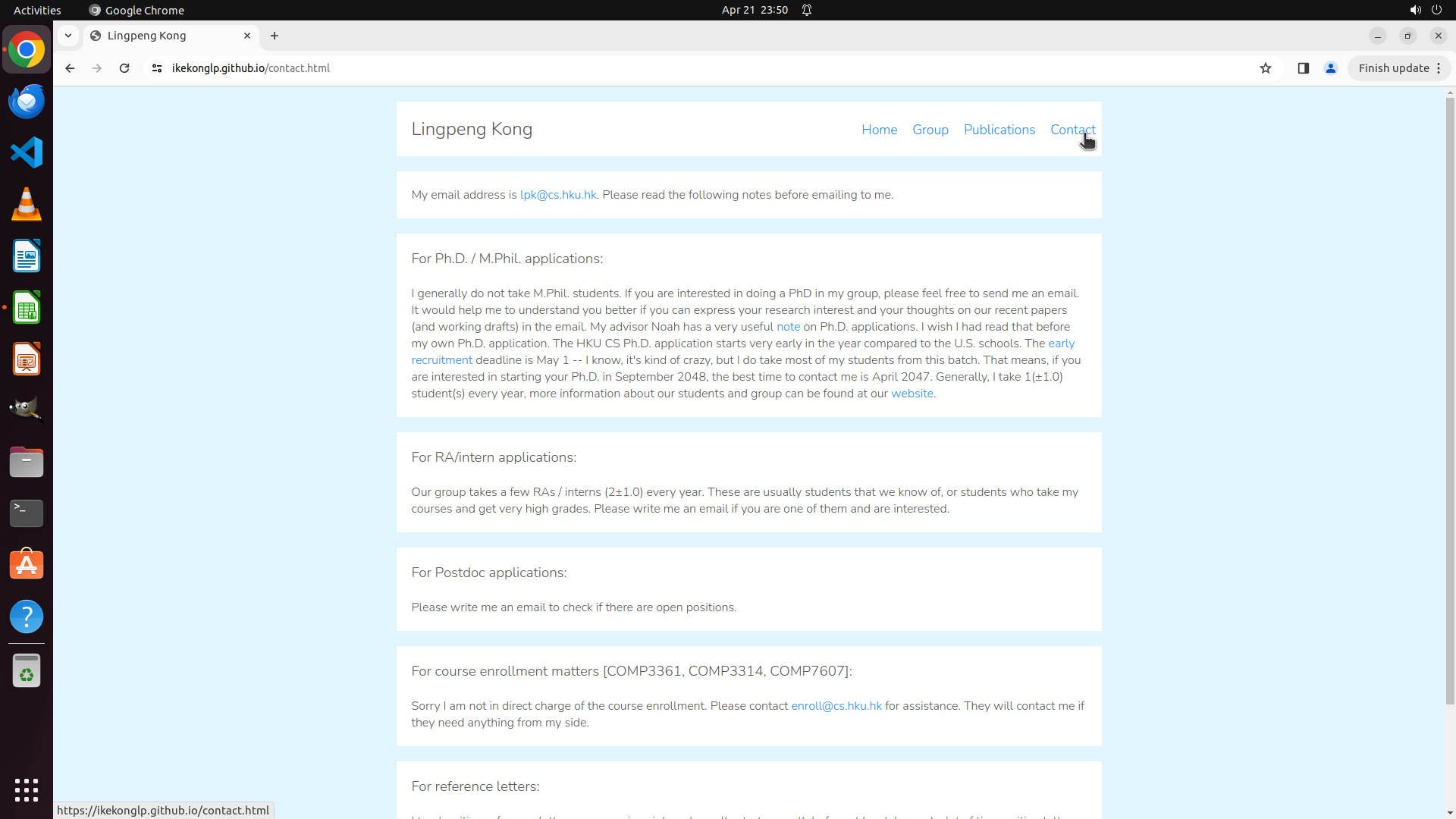The width and height of the screenshot is (1456, 819).
Task: Switch to Group page in navigation
Action: (930, 130)
